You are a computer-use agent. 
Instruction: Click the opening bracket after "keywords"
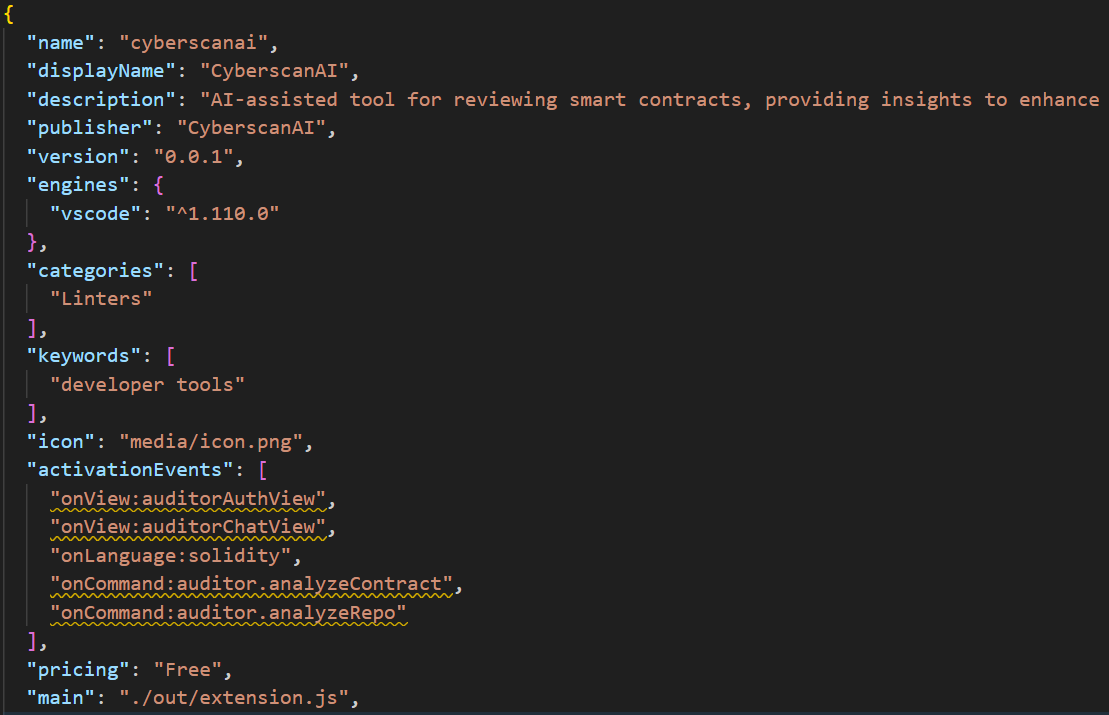[x=170, y=356]
